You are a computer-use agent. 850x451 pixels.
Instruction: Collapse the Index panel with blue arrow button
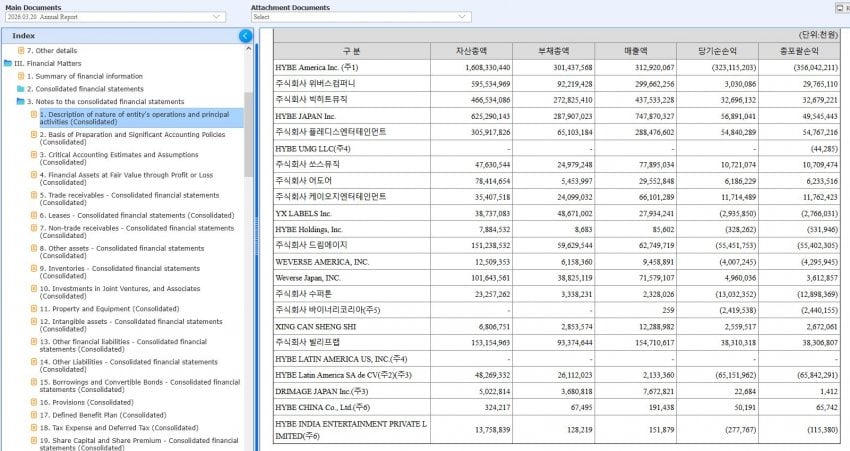246,36
